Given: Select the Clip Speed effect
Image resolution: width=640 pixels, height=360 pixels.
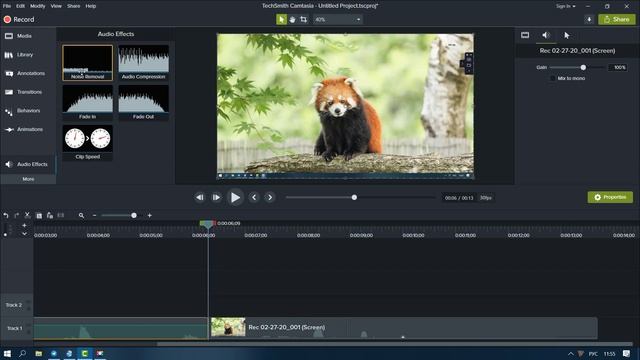Looking at the screenshot, I should (87, 142).
